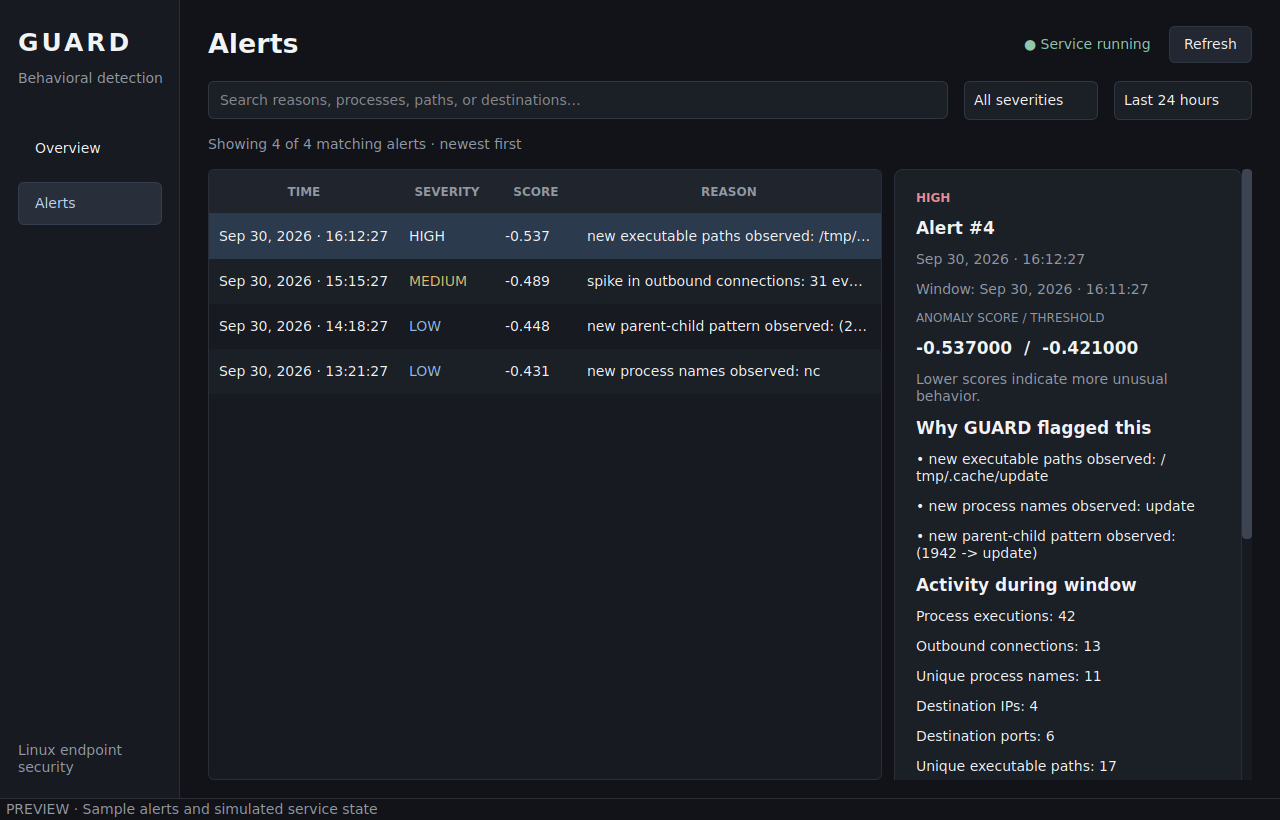
Task: Open the All severities dropdown
Action: coord(1031,100)
